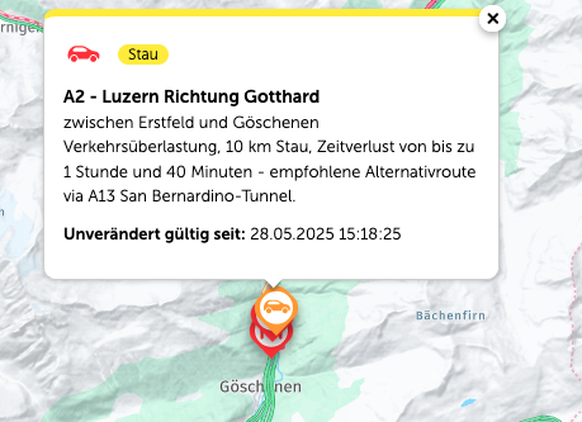Click the 'A13 San Bernardino-Tunnel' text
This screenshot has height=422, width=582.
(x=192, y=196)
